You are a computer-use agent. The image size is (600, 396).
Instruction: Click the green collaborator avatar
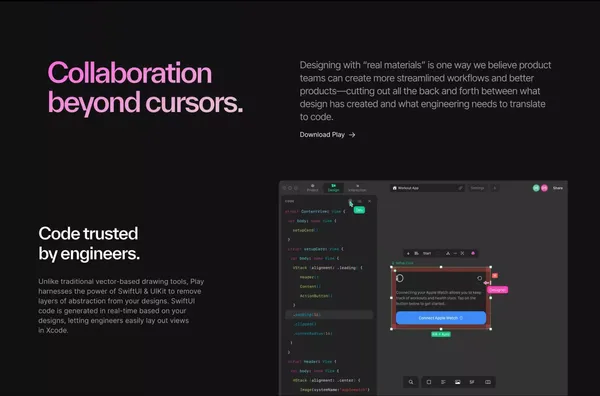[536, 188]
